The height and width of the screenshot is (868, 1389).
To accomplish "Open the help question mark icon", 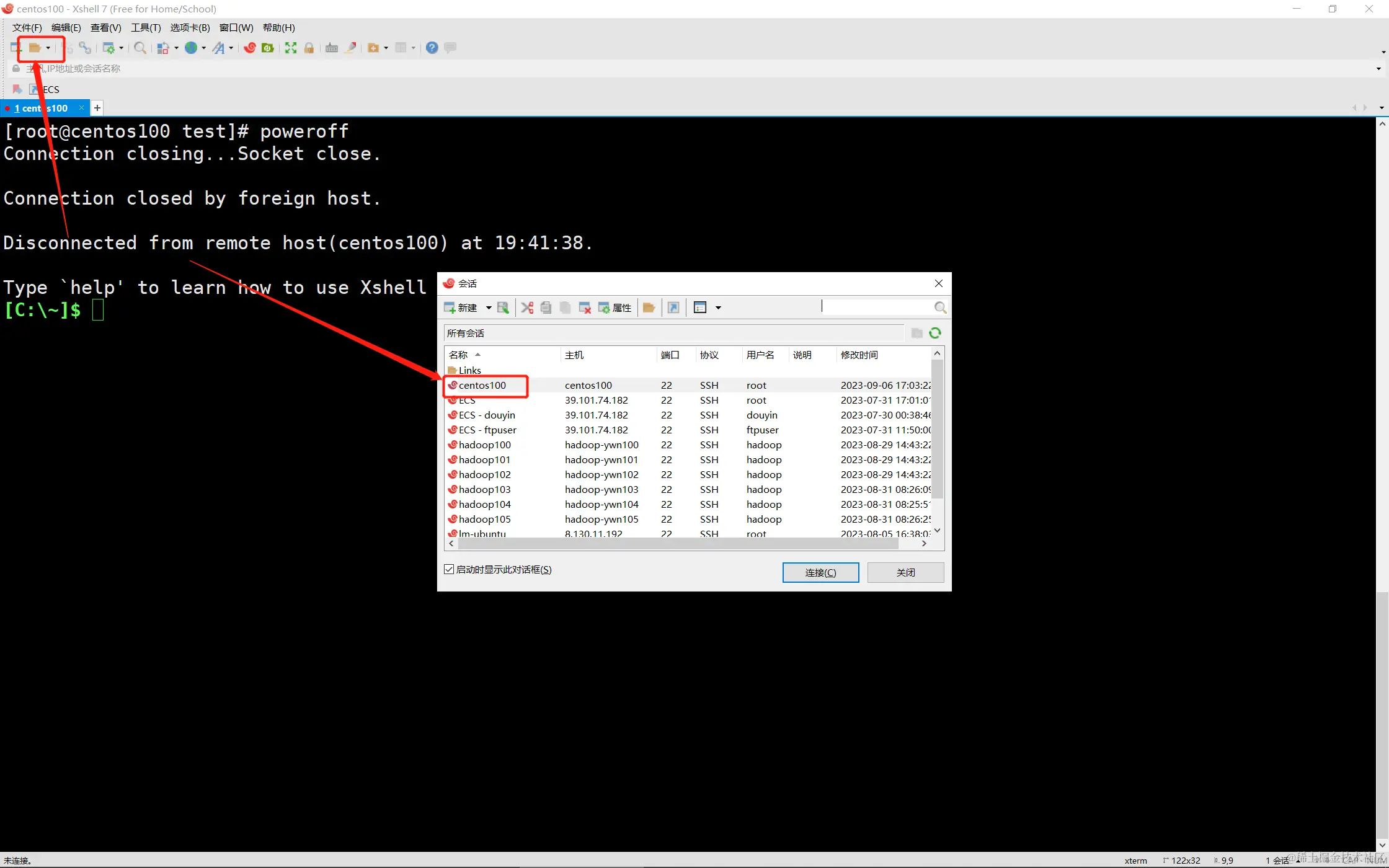I will point(432,48).
